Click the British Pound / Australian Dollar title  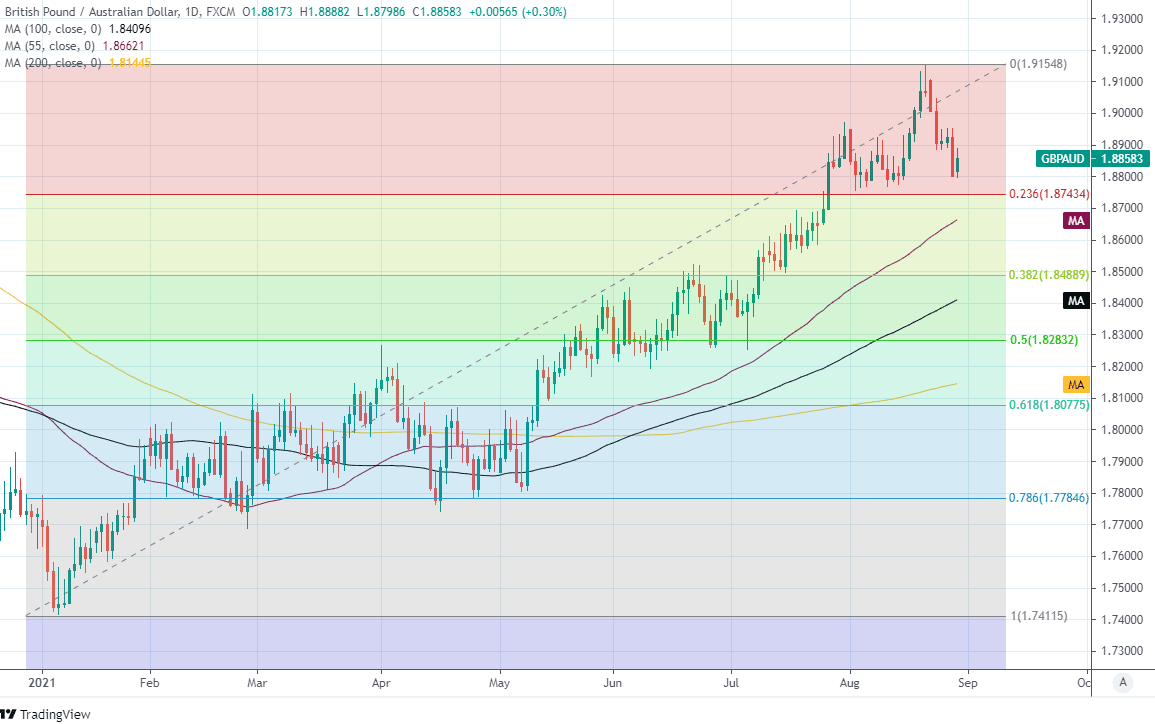pyautogui.click(x=98, y=12)
